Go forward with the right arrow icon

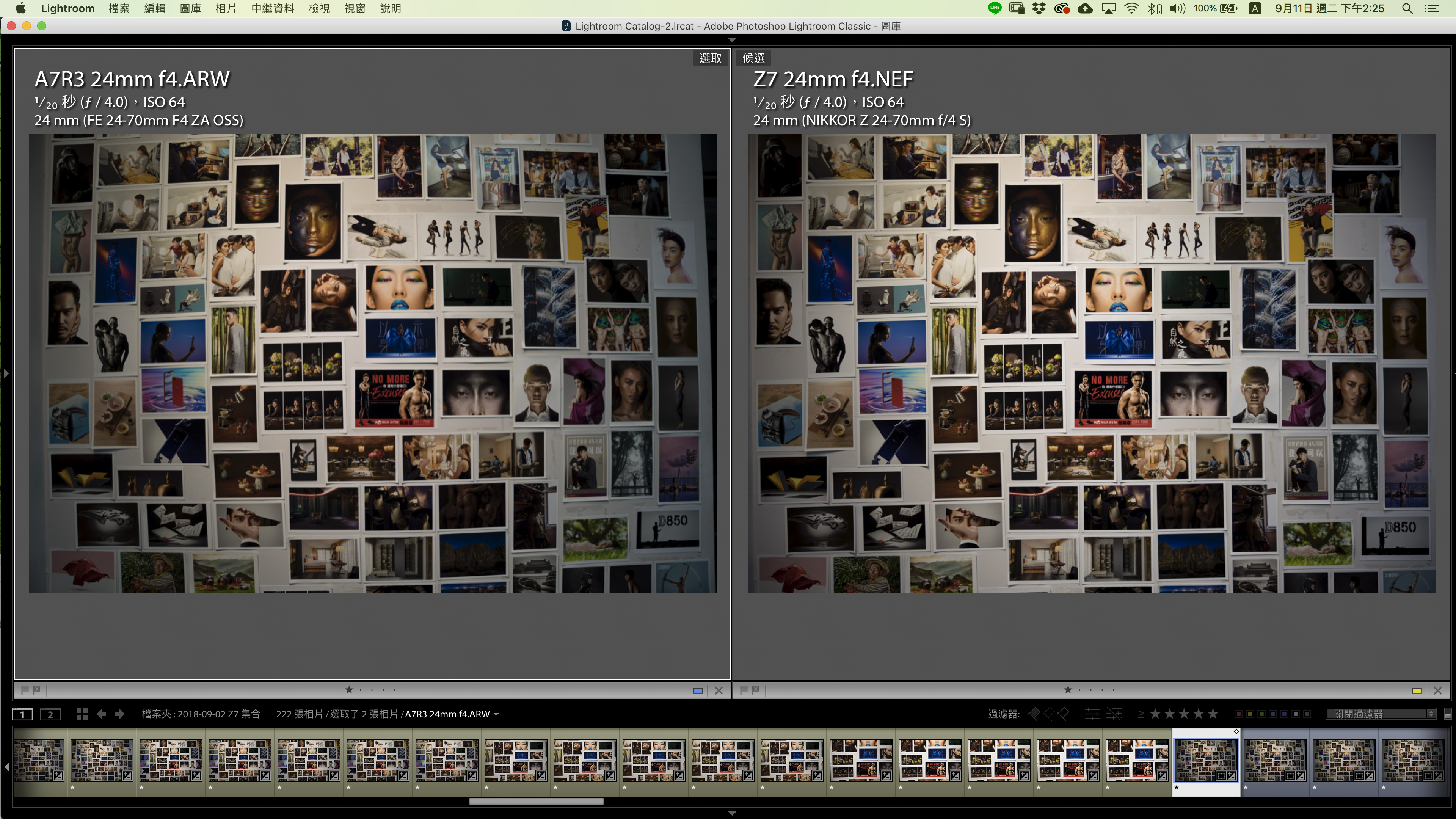(120, 714)
